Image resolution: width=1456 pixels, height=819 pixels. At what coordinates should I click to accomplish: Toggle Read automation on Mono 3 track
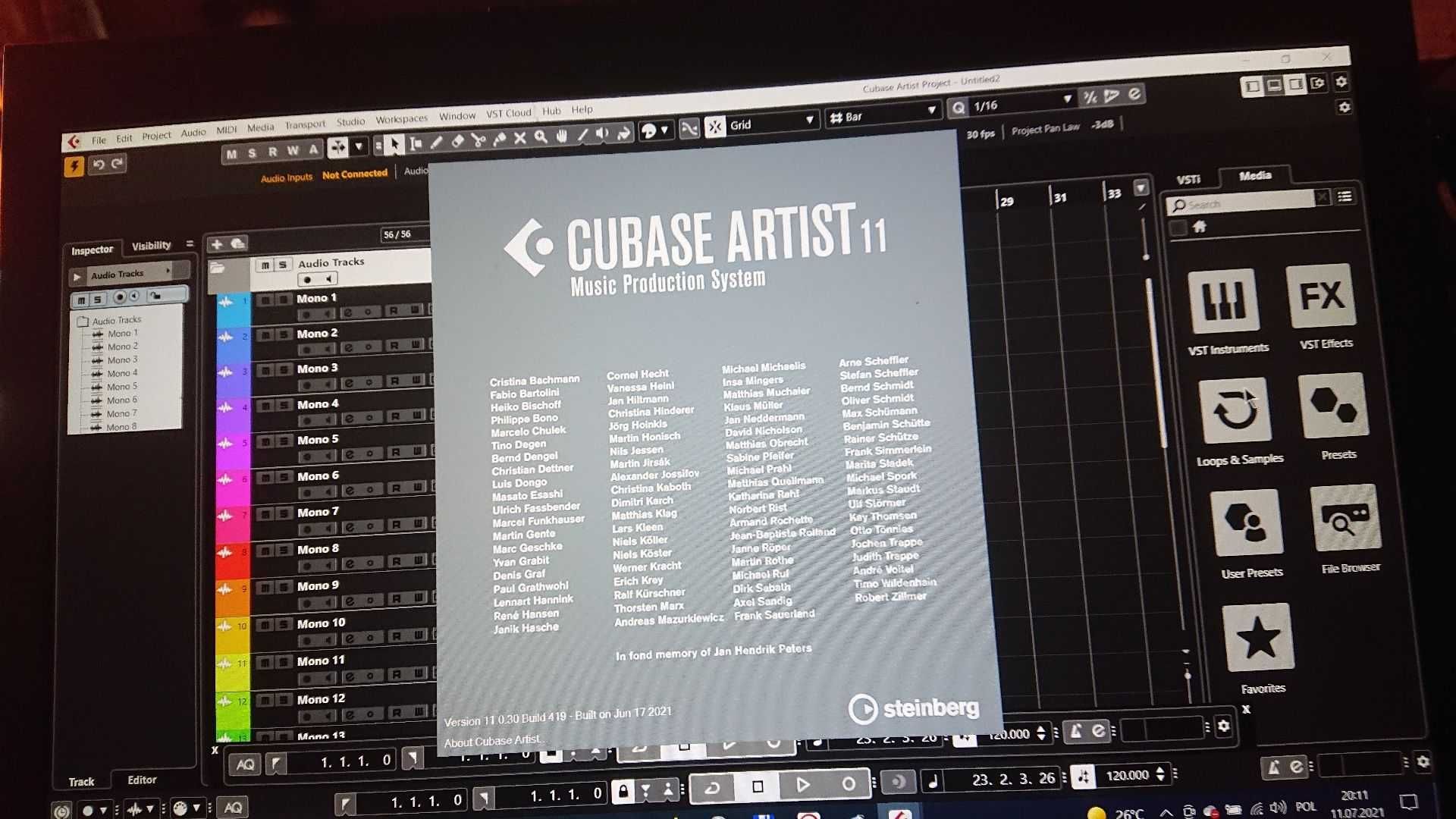coord(394,381)
